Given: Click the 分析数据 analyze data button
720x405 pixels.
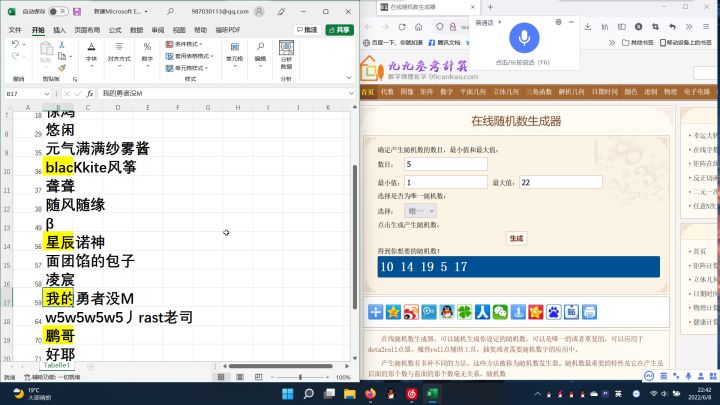Looking at the screenshot, I should click(286, 55).
